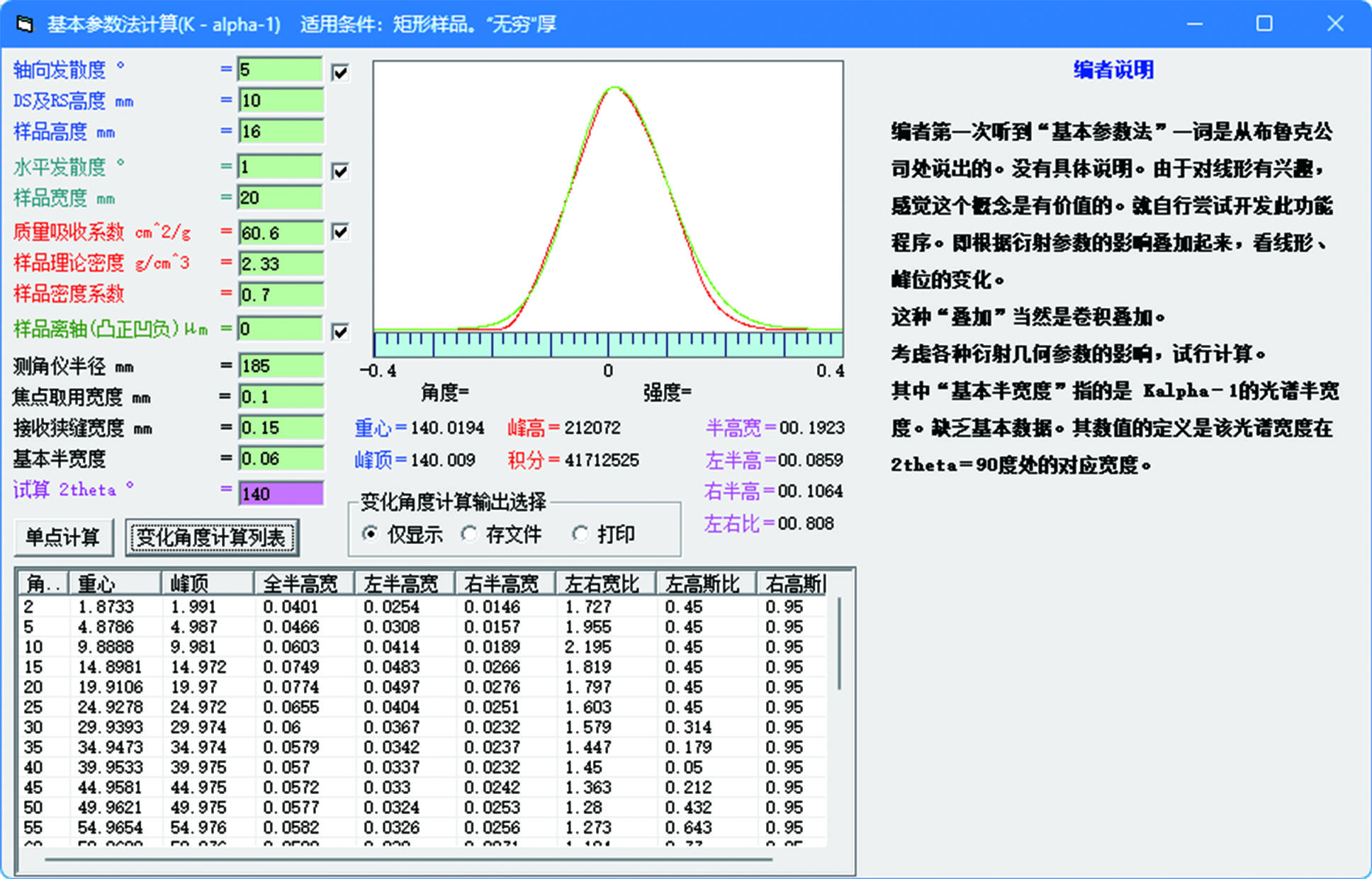Focus the 样品宽度 input field
This screenshot has width=1372, height=879.
tap(281, 198)
